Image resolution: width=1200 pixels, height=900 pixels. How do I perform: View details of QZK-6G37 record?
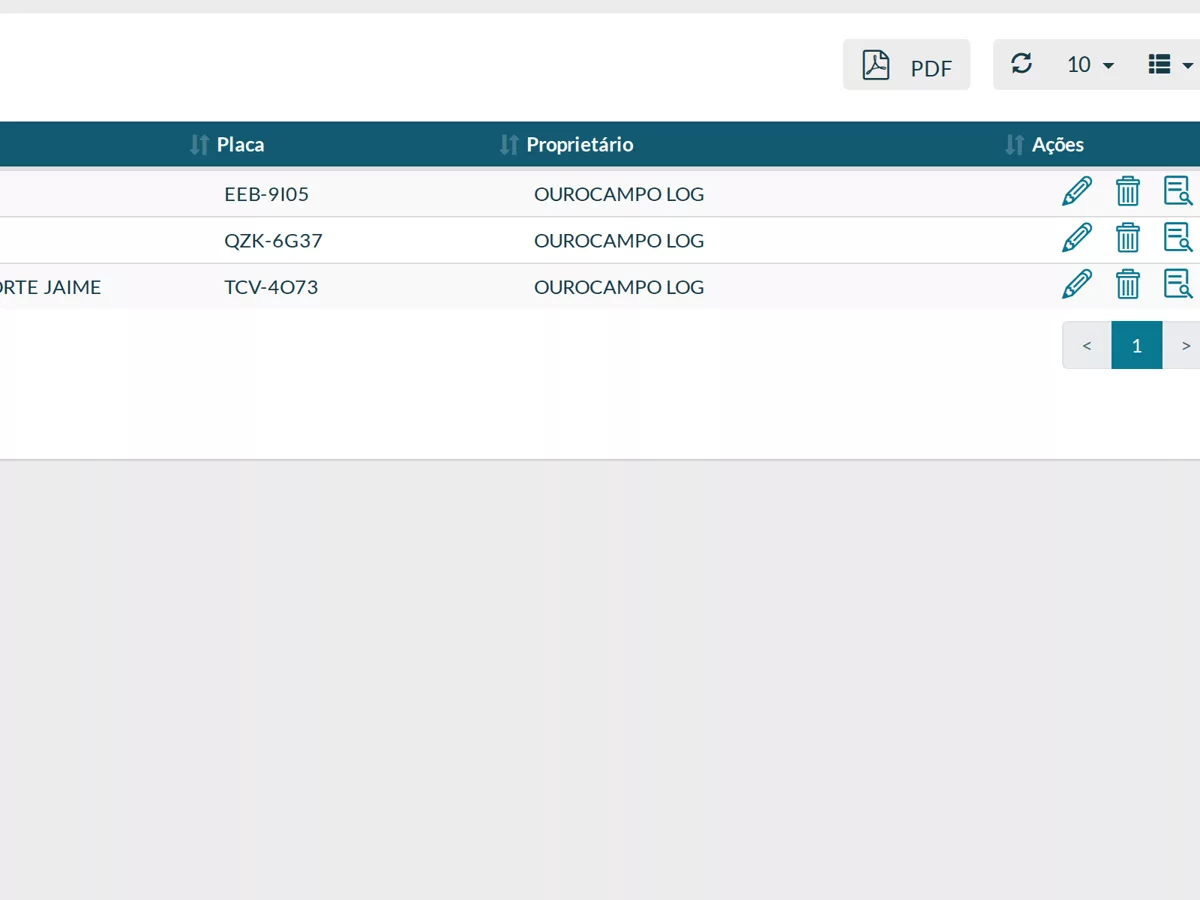tap(1178, 238)
